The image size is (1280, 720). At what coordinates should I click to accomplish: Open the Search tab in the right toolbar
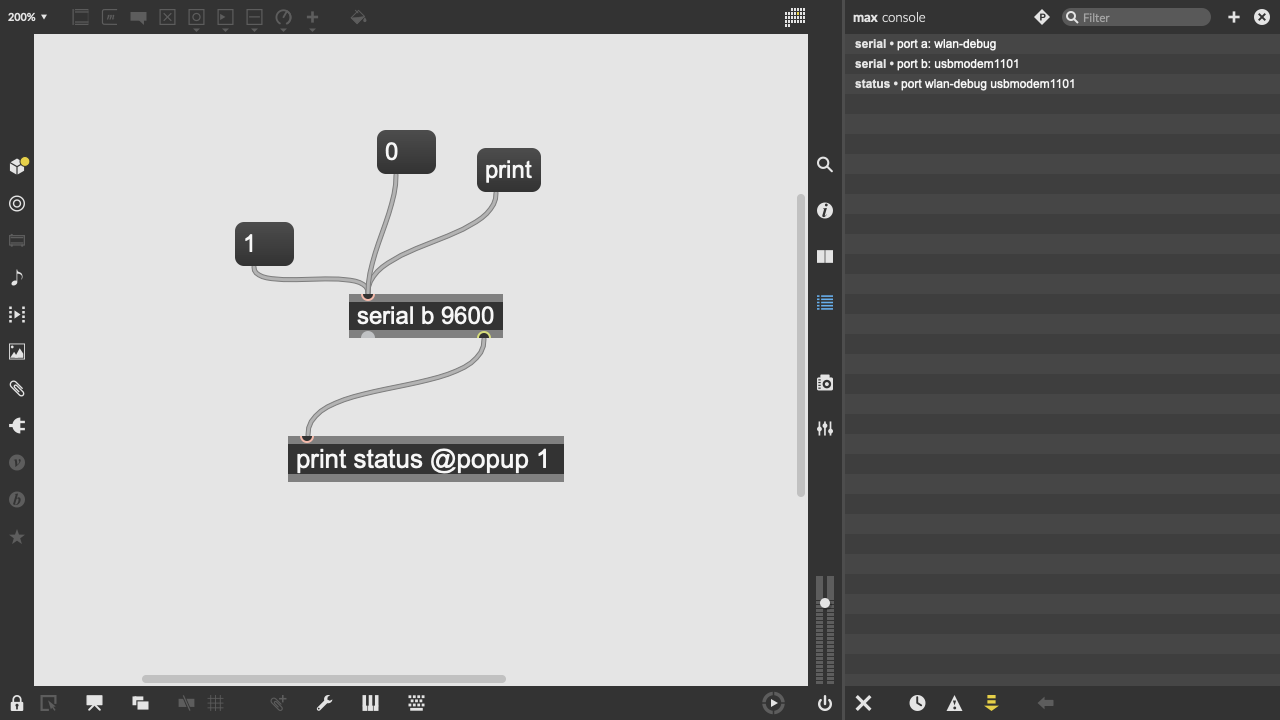[825, 165]
